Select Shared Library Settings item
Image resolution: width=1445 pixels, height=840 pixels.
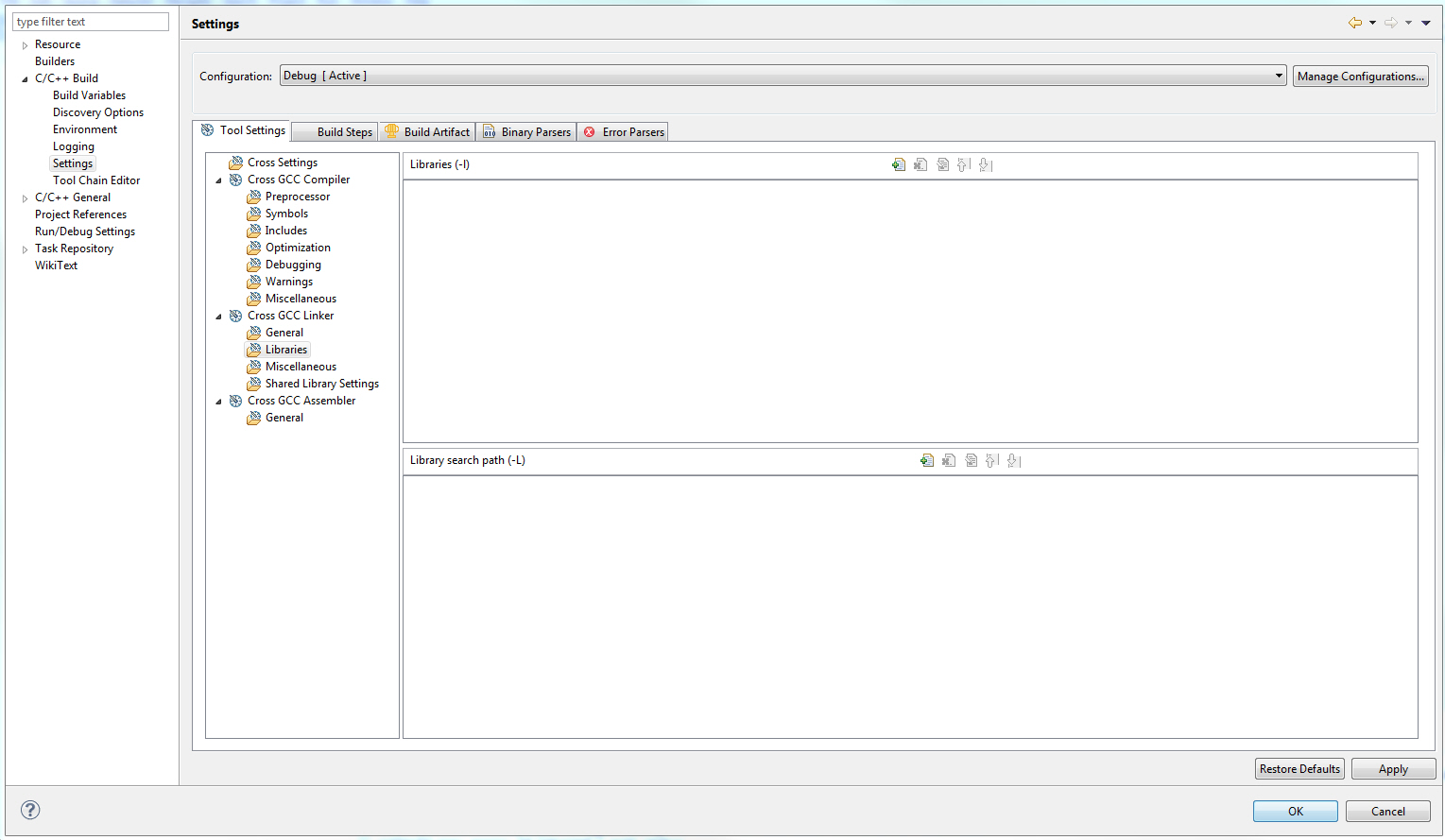tap(322, 384)
